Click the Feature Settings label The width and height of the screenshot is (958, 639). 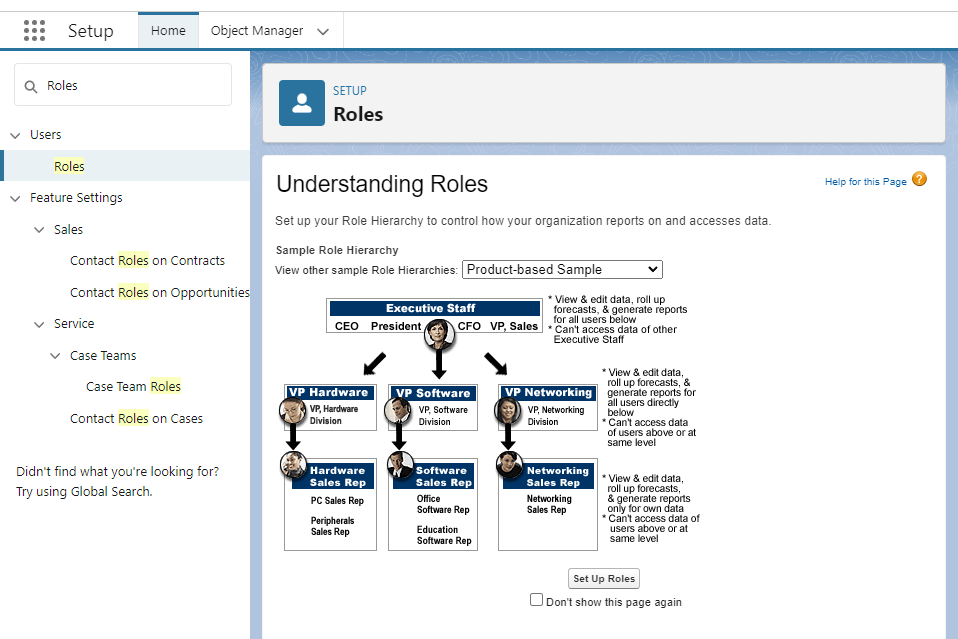point(76,198)
